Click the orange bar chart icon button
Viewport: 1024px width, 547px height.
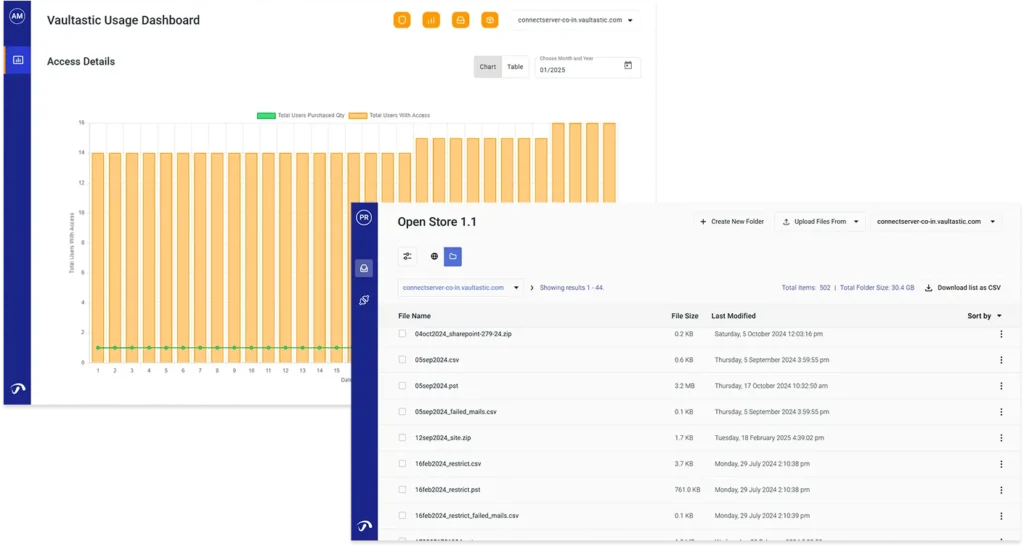431,20
